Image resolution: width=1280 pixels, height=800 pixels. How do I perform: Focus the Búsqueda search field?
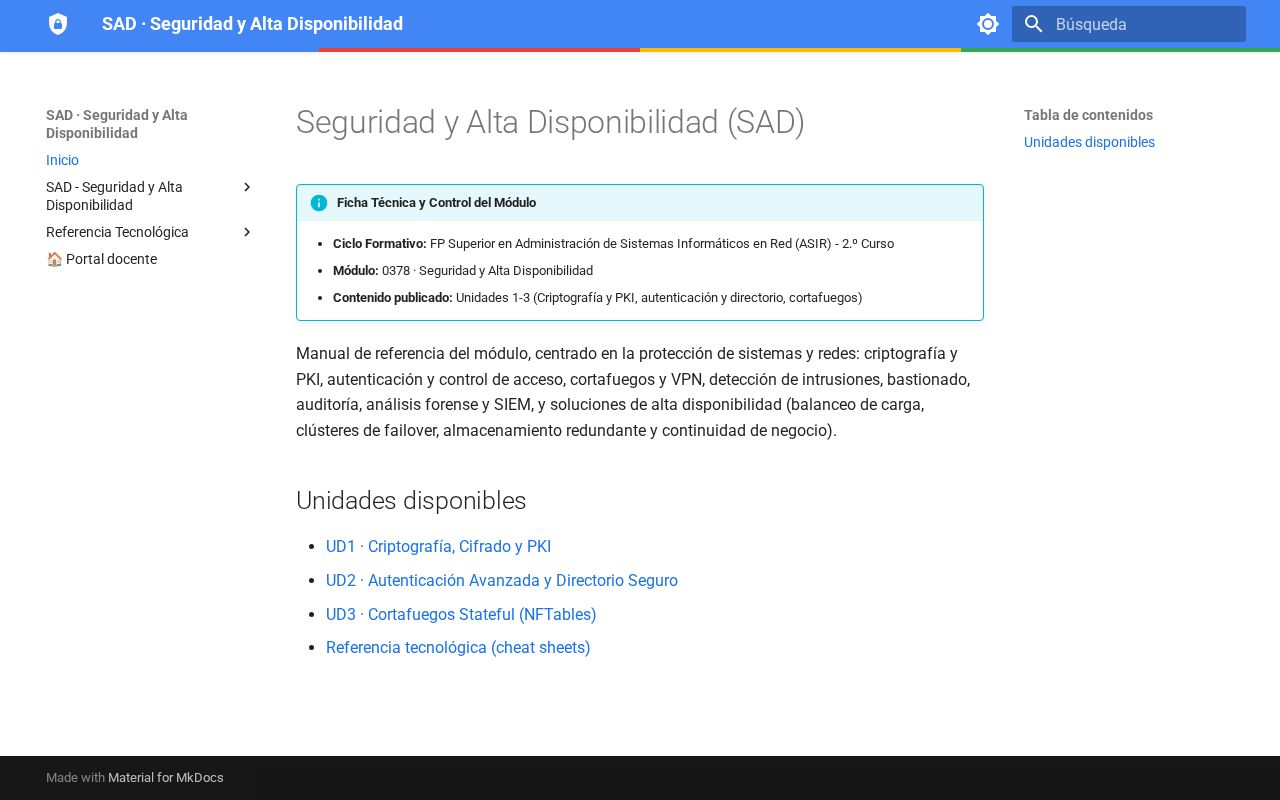(x=1129, y=24)
